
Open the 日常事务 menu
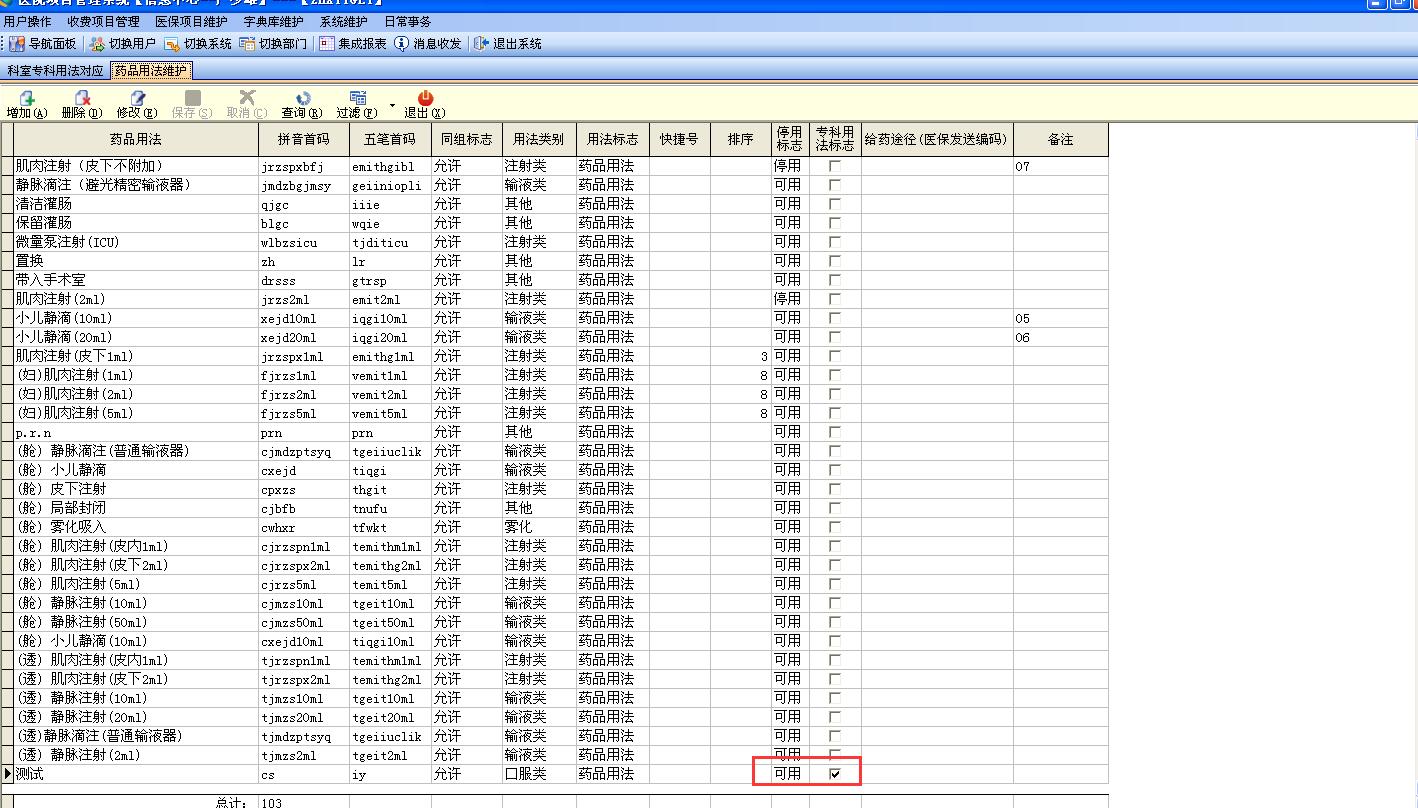click(408, 21)
